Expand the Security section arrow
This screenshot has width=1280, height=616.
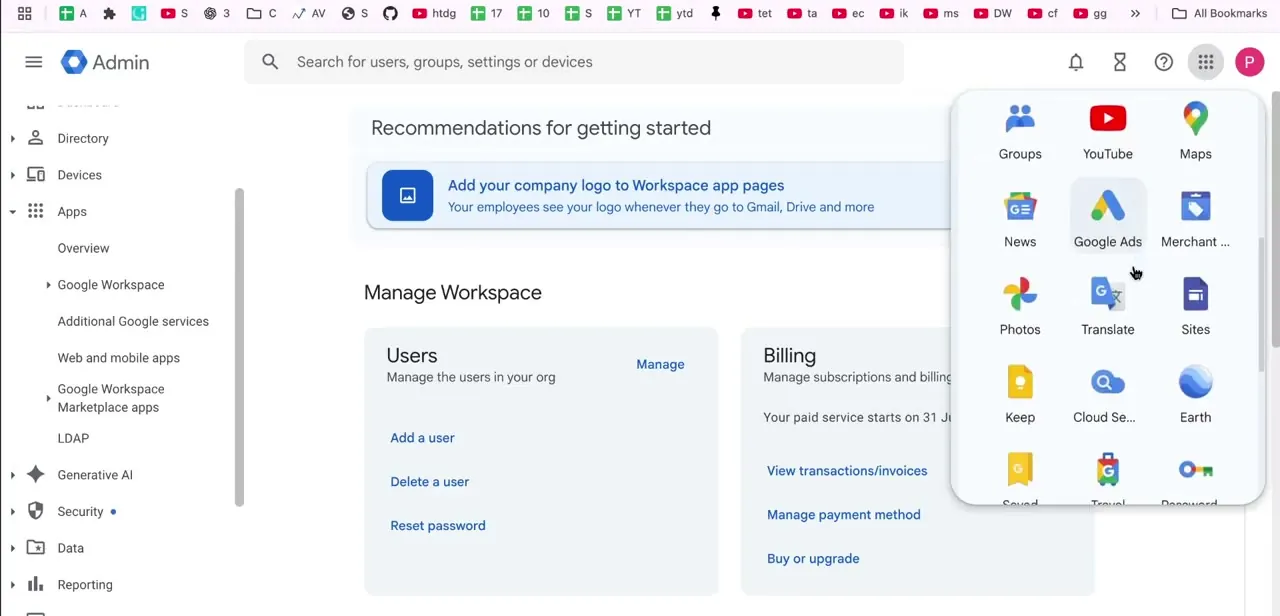click(12, 512)
